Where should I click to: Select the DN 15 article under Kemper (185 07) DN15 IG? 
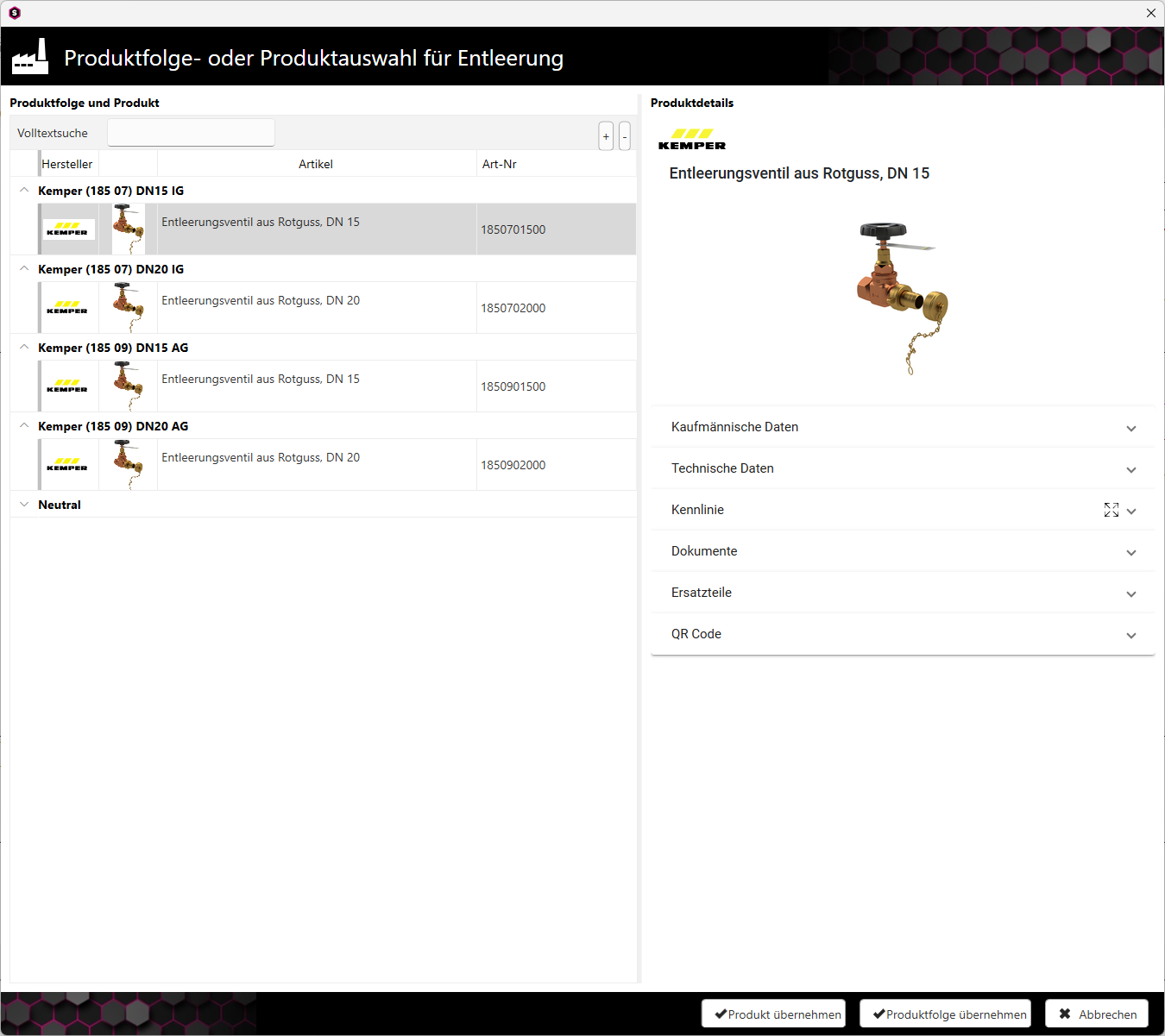(x=261, y=222)
